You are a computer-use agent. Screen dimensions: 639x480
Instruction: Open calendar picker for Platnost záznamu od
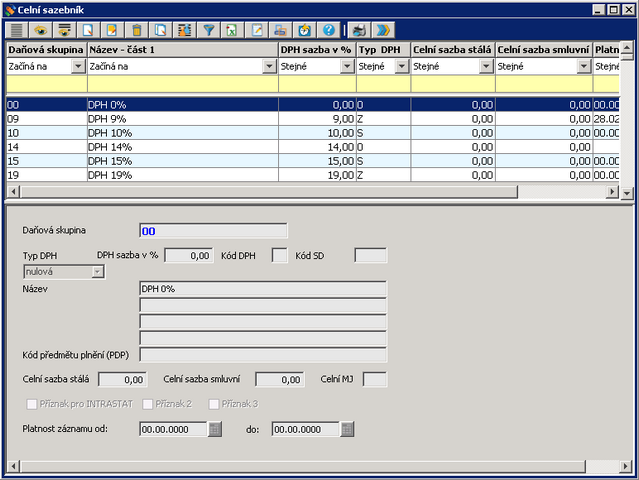(x=215, y=430)
